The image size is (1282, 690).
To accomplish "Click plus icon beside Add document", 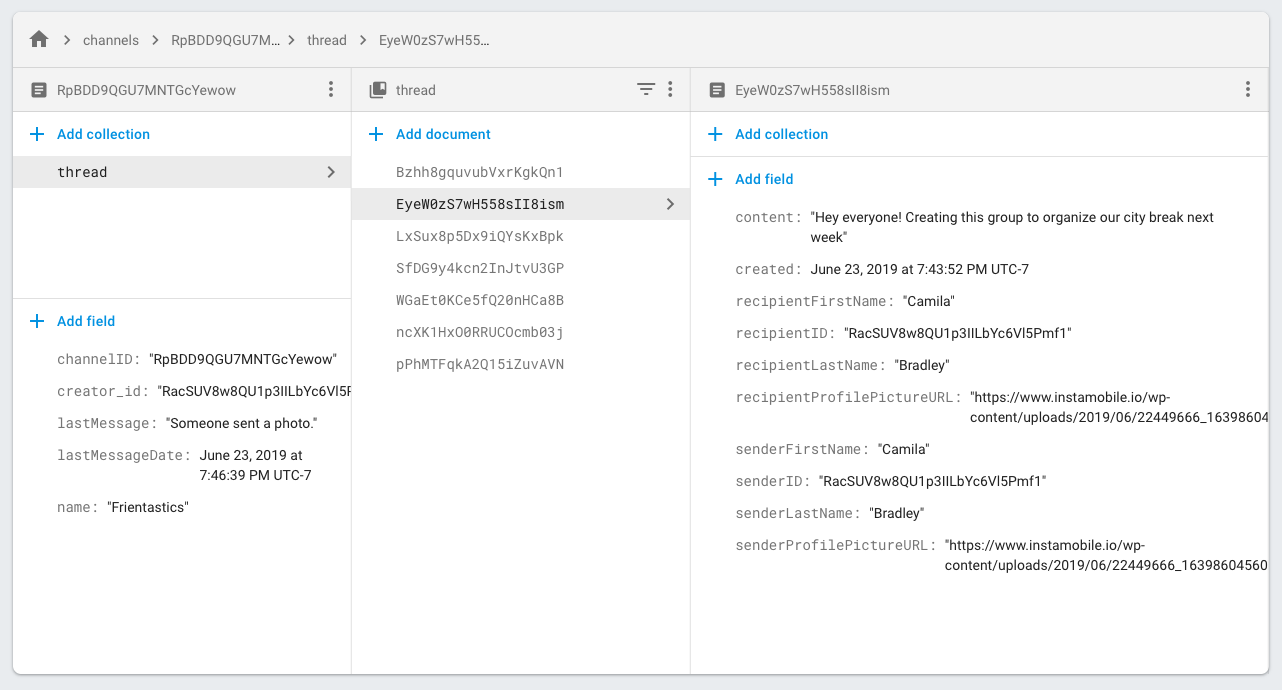I will click(x=376, y=134).
